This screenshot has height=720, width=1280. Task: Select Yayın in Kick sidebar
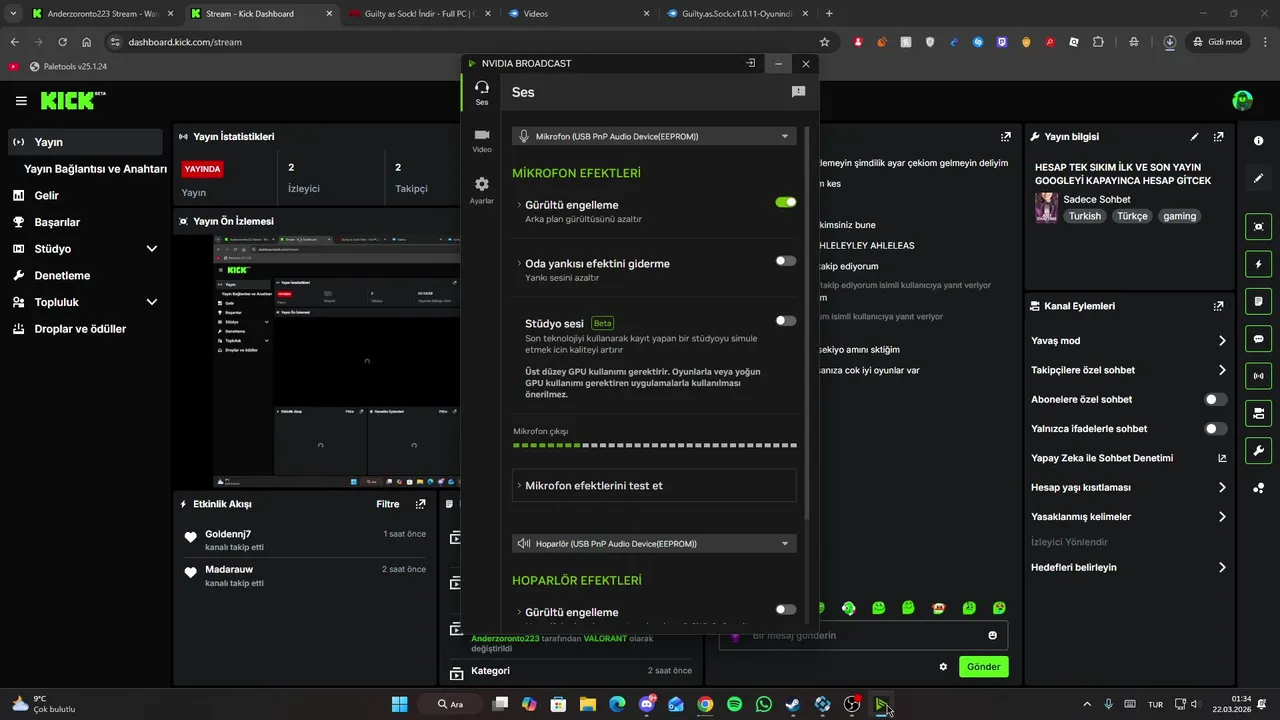tap(85, 142)
